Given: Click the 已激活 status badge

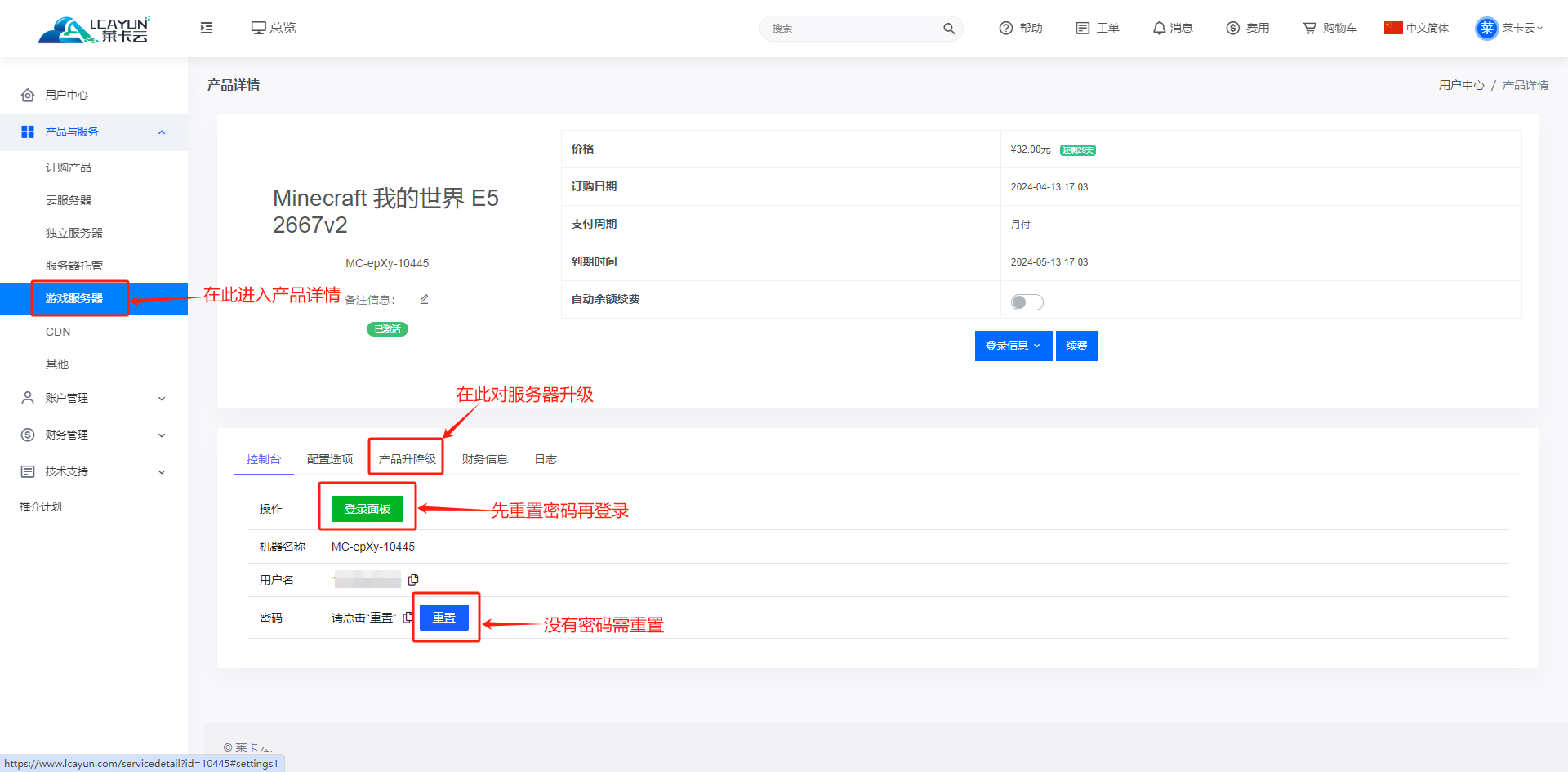Looking at the screenshot, I should pyautogui.click(x=387, y=329).
